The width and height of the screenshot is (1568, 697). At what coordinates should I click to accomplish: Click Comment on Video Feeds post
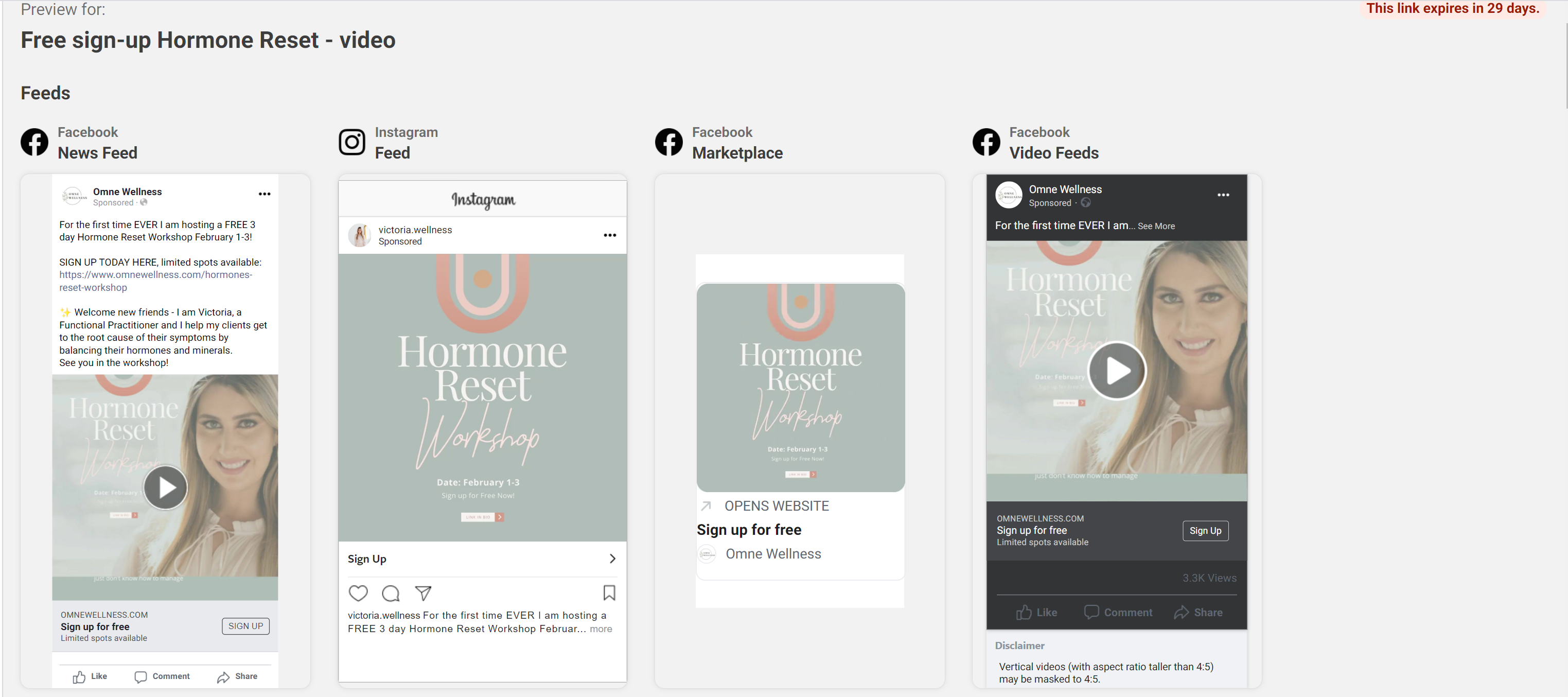point(1118,612)
